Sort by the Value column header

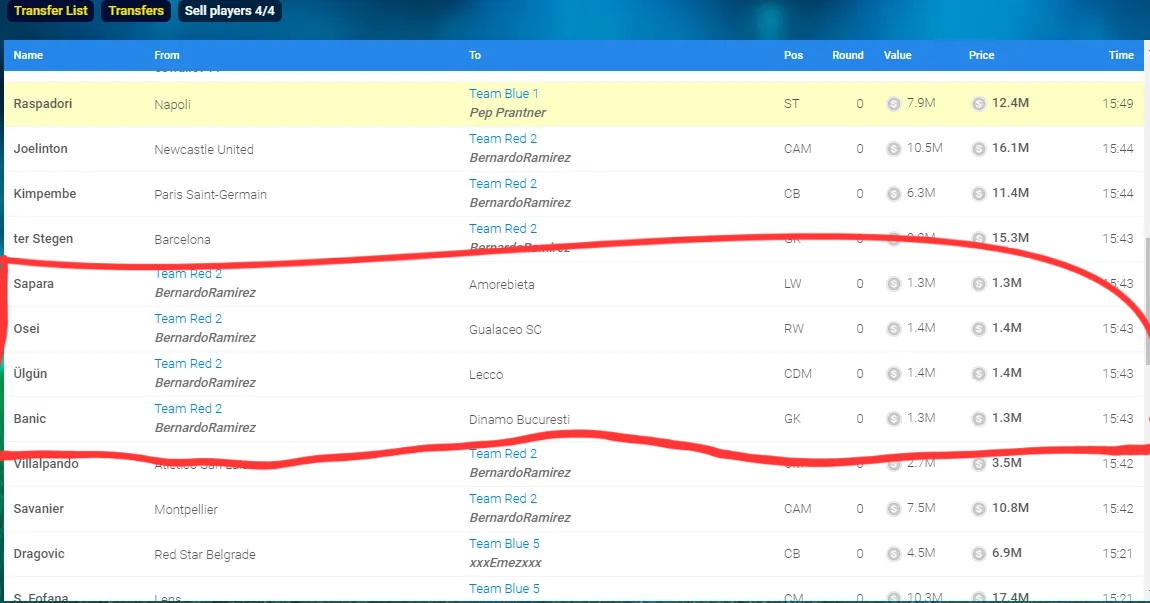coord(897,55)
